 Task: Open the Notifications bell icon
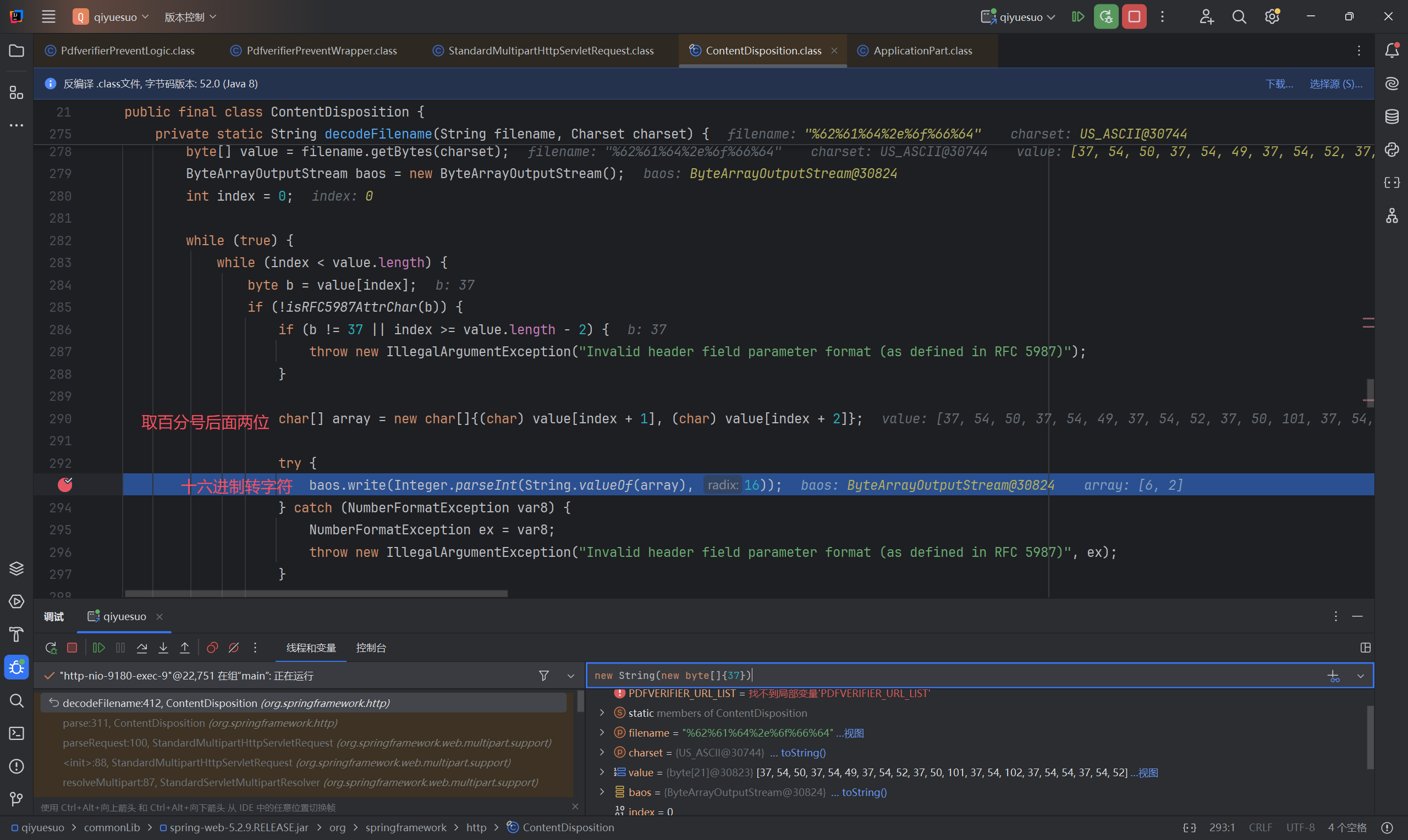pos(1391,51)
